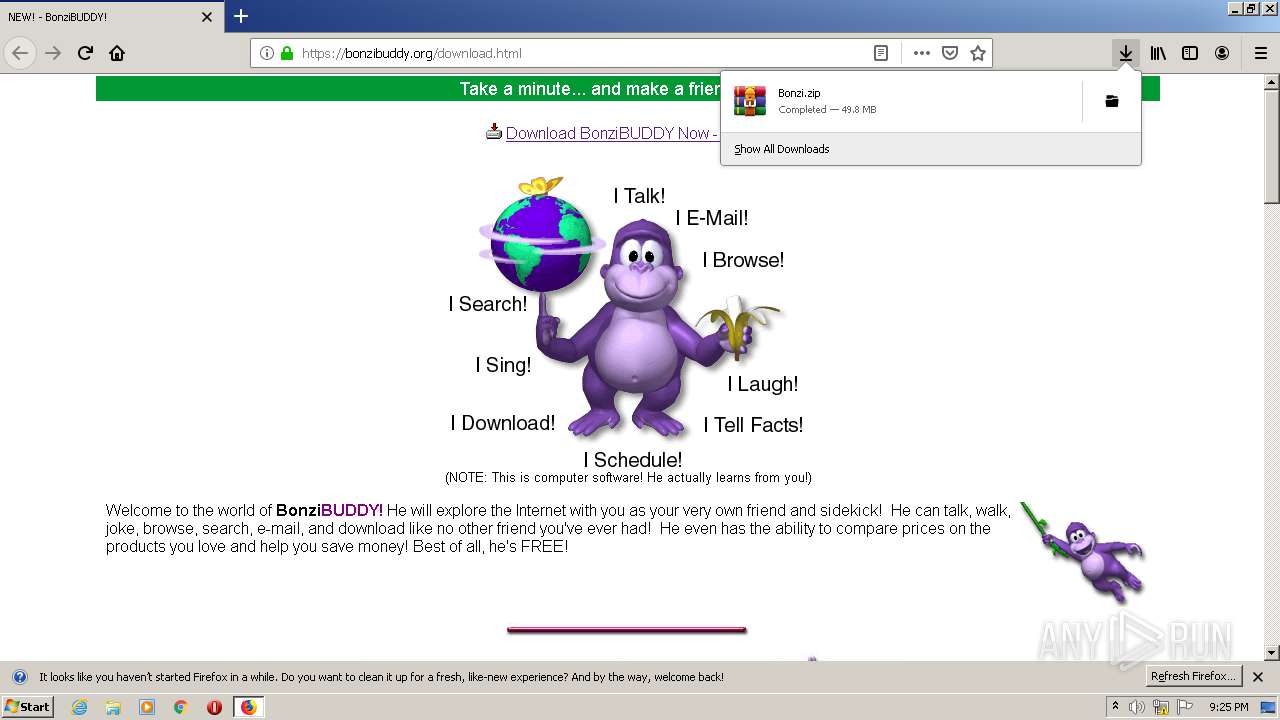Toggle reader view in address bar
Viewport: 1280px width, 720px height.
tap(881, 53)
